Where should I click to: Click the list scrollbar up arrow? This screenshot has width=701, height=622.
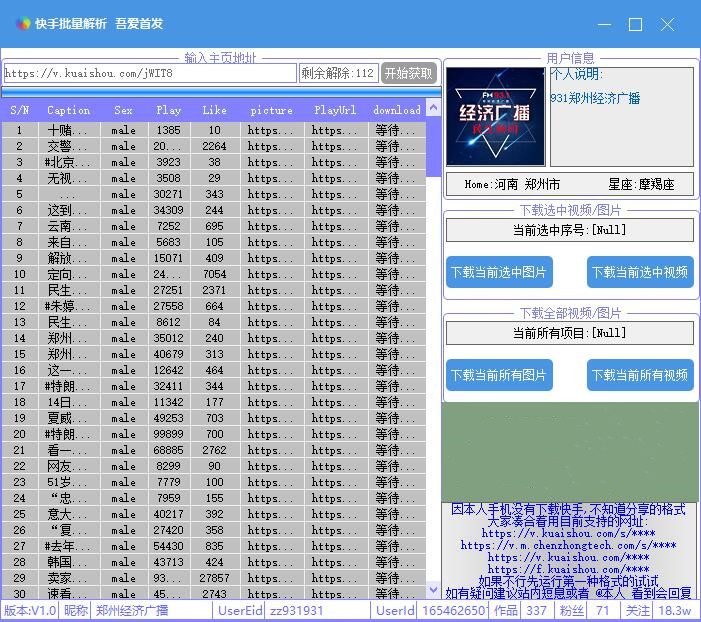pyautogui.click(x=433, y=107)
